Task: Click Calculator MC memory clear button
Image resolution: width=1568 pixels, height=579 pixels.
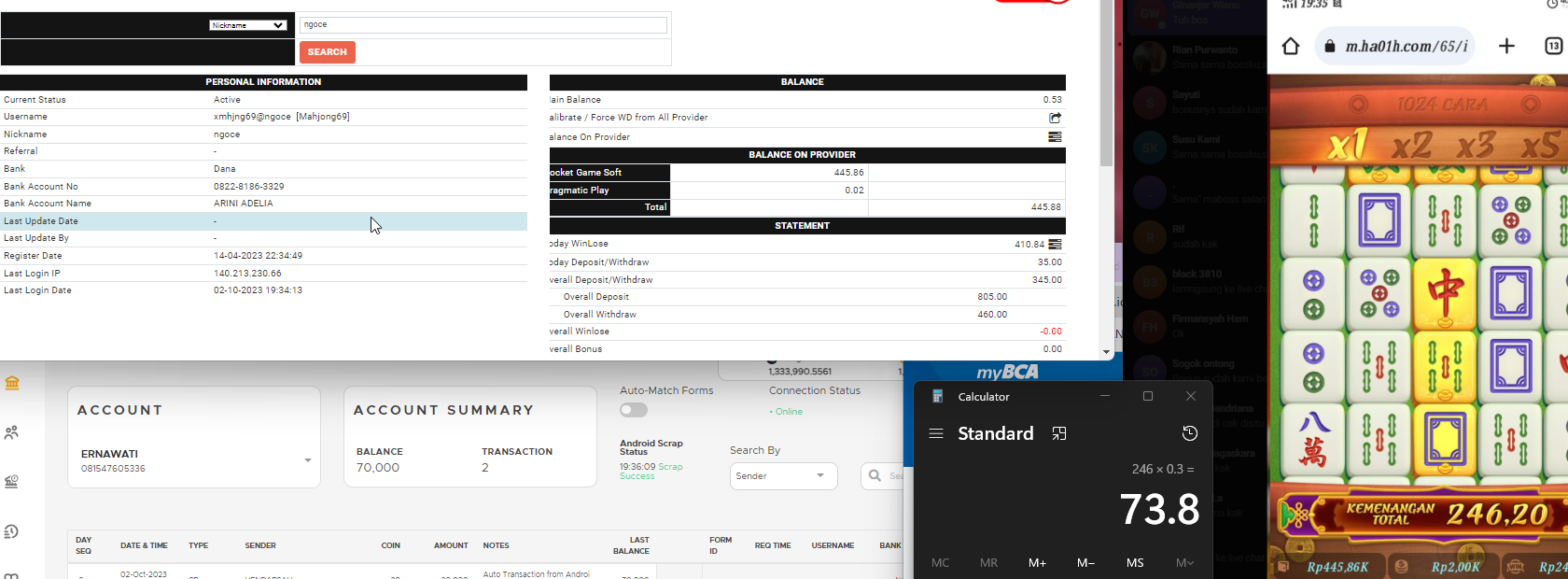Action: tap(941, 562)
